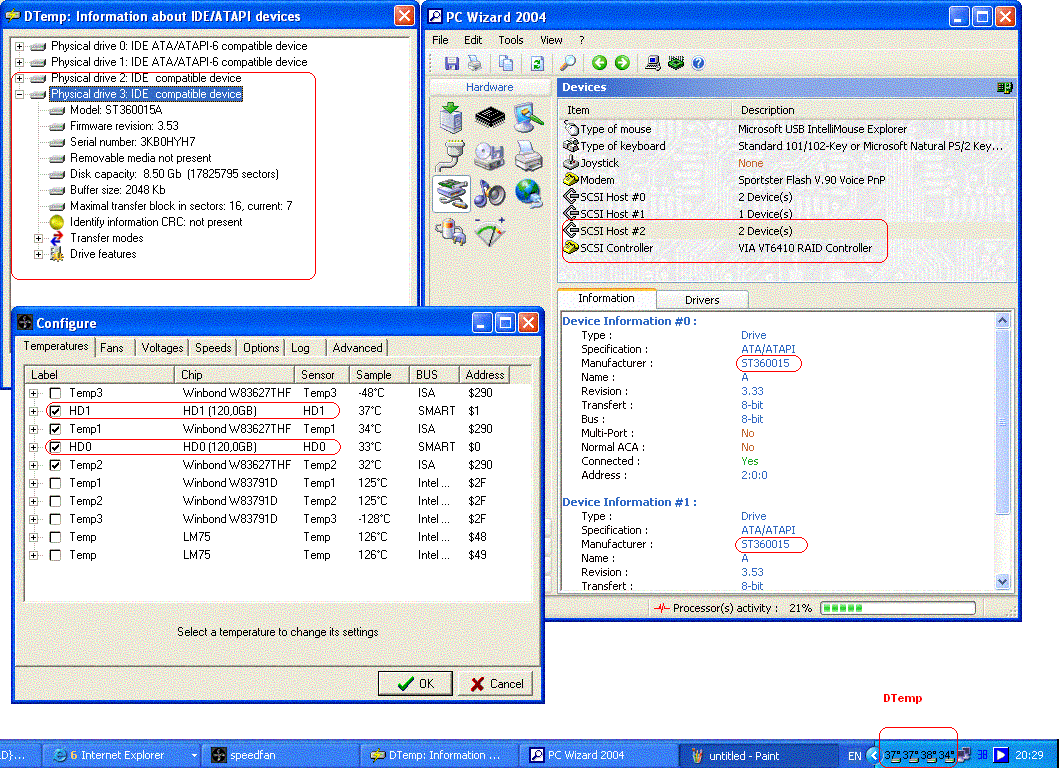Click the tray expand arrow next to EN
1059x768 pixels.
873,754
